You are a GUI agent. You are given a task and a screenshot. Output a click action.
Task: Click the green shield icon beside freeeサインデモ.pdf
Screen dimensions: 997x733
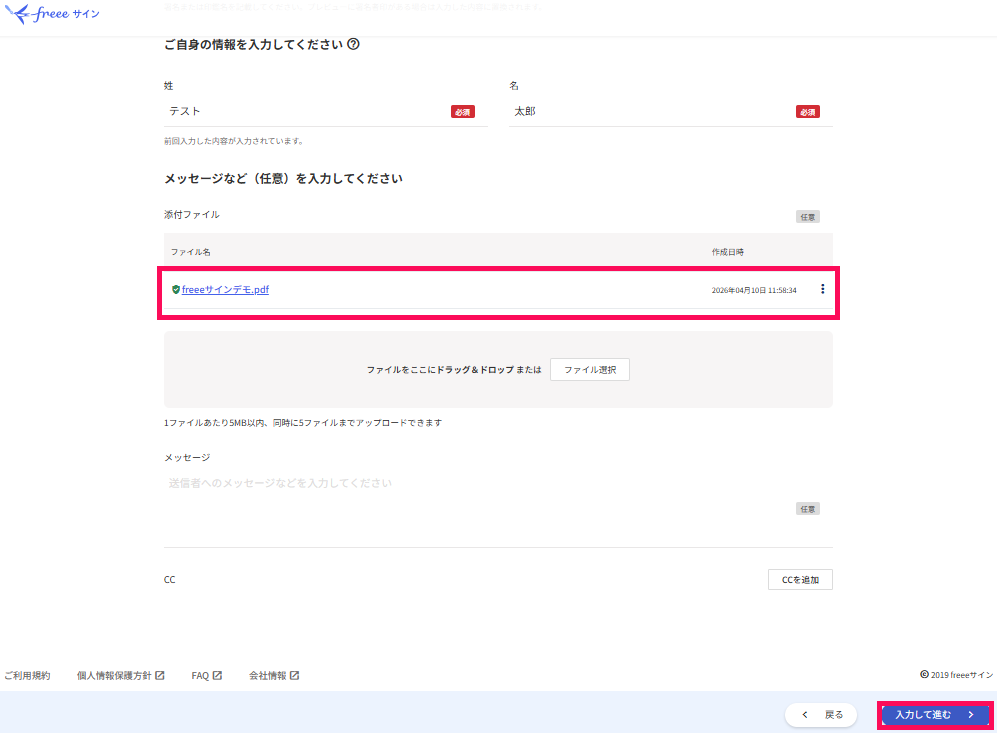click(175, 289)
